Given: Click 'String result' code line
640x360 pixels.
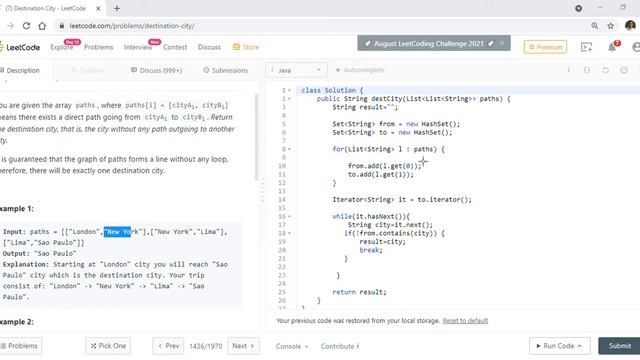Looking at the screenshot, I should [x=365, y=107].
